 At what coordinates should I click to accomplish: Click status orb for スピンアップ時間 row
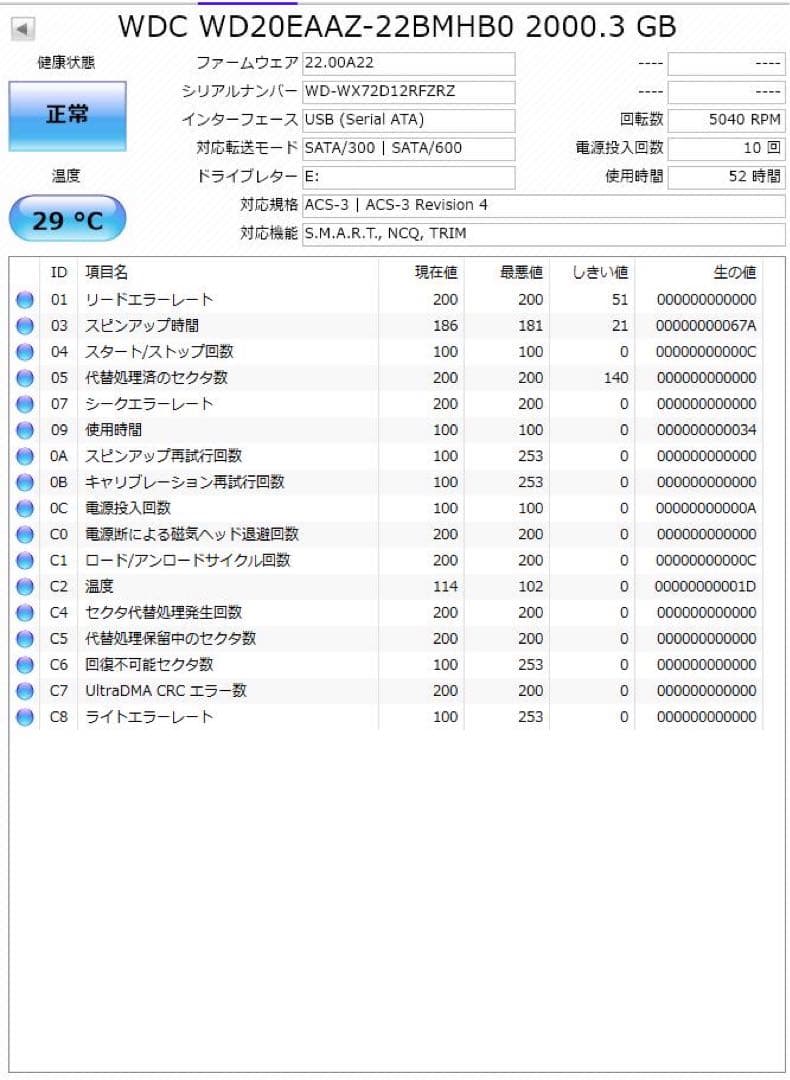tap(25, 326)
